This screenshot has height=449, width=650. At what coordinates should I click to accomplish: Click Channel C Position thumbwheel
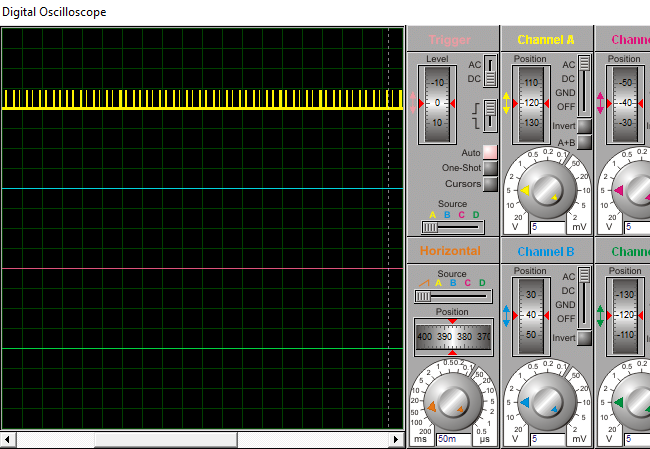pos(625,104)
